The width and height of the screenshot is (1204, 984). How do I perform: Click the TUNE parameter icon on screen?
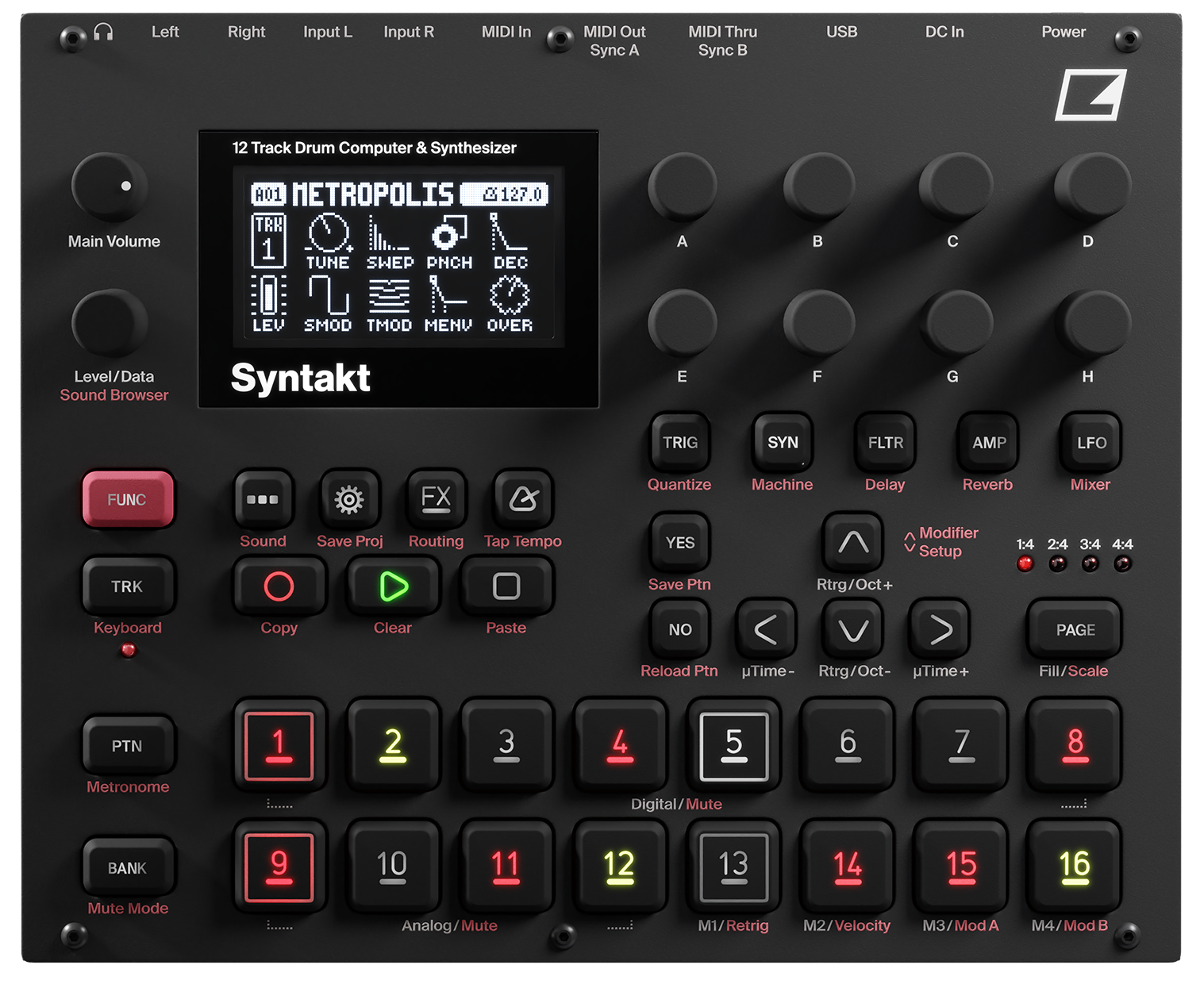[329, 241]
